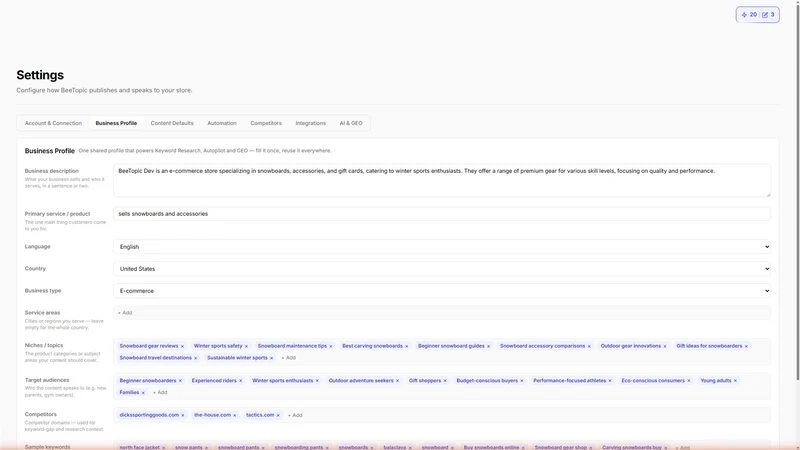Viewport: 800px width, 450px height.
Task: Remove the Beginner snowboarders audience tag
Action: click(x=180, y=381)
